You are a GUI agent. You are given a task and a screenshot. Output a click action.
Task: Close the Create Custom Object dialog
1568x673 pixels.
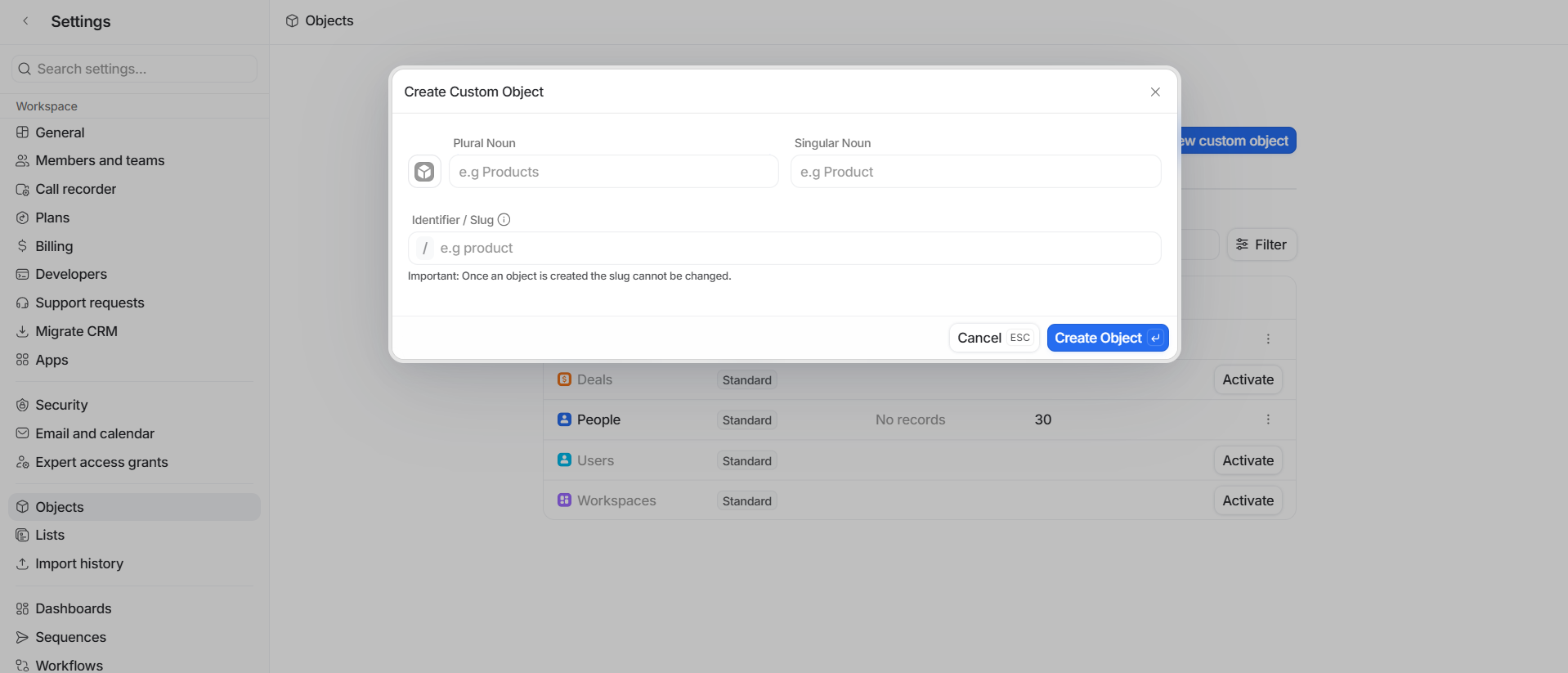[1155, 92]
